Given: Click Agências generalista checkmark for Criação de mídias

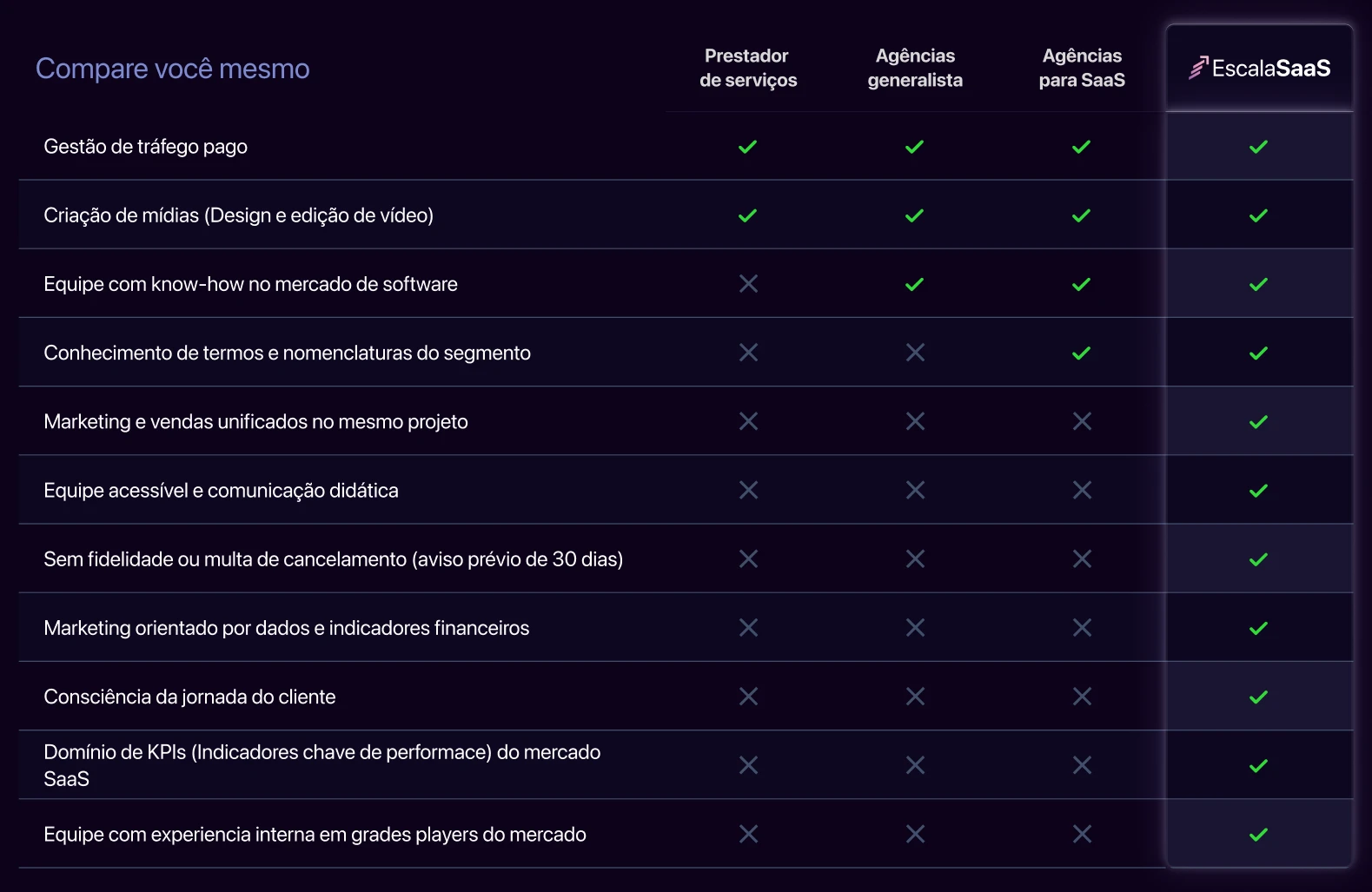Looking at the screenshot, I should click(914, 215).
